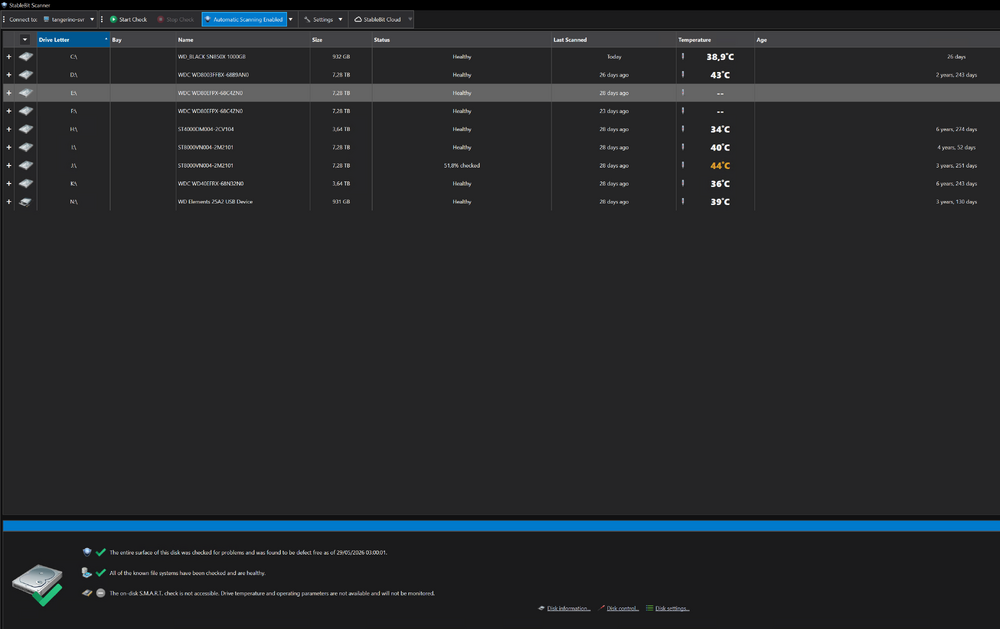Click the disk icon for drive I:\
1000x629 pixels.
26,147
